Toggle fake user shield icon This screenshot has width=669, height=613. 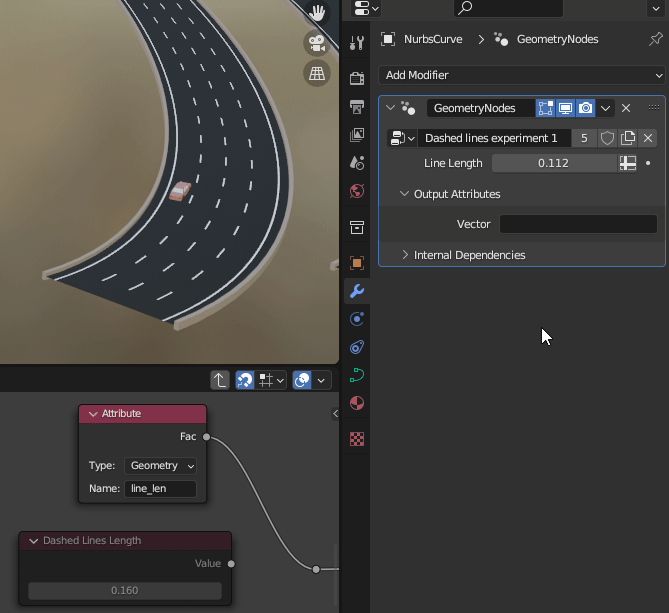pos(607,138)
